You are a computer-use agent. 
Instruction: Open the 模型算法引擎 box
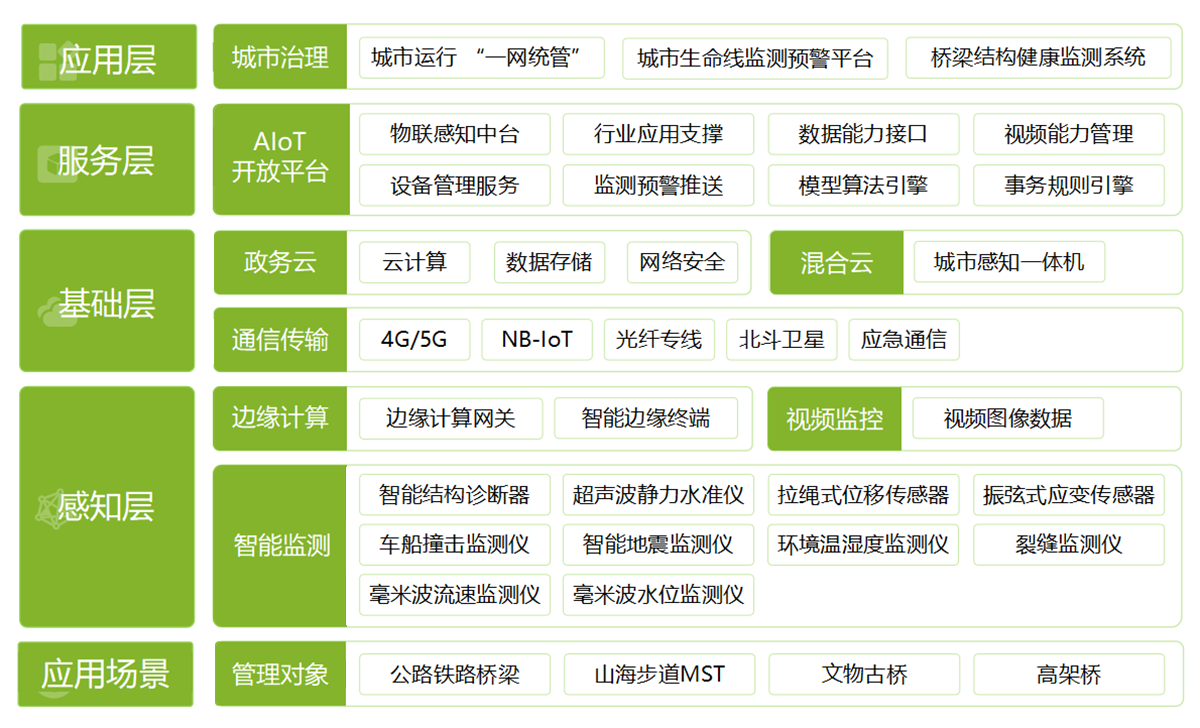point(864,185)
